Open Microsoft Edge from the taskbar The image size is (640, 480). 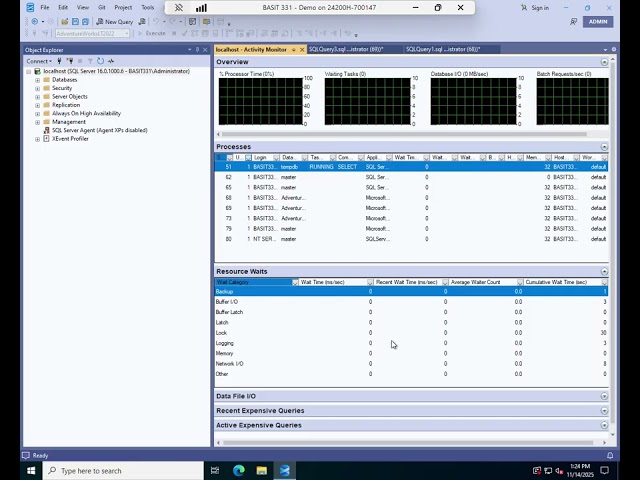[x=238, y=471]
